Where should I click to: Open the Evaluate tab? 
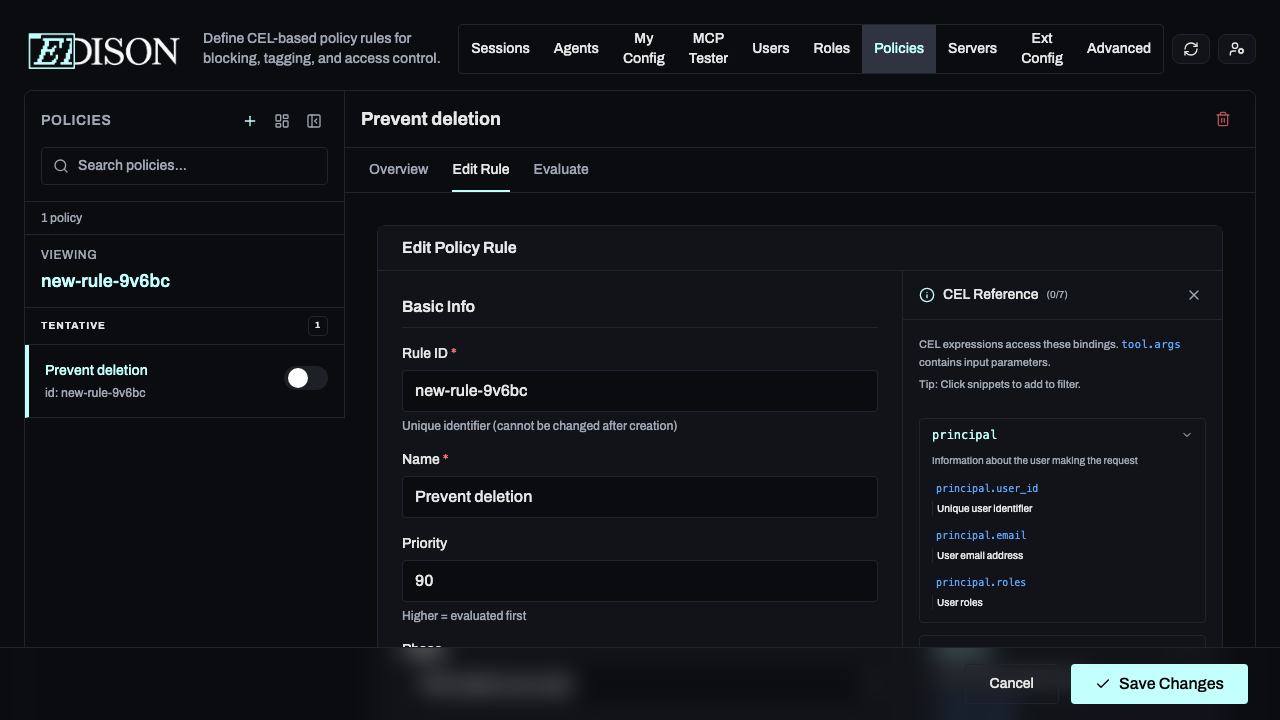(x=560, y=169)
